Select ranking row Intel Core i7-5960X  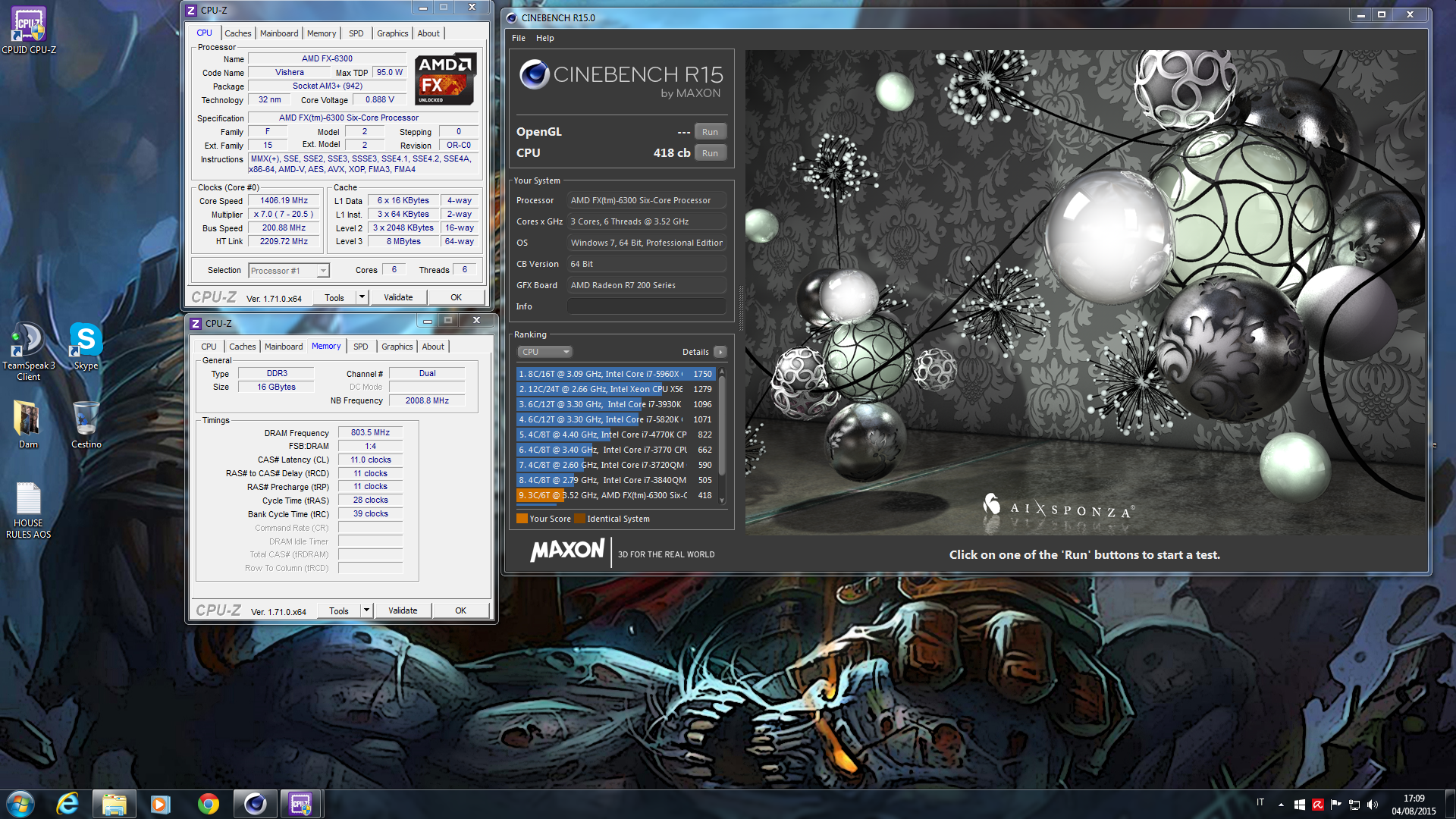point(616,374)
